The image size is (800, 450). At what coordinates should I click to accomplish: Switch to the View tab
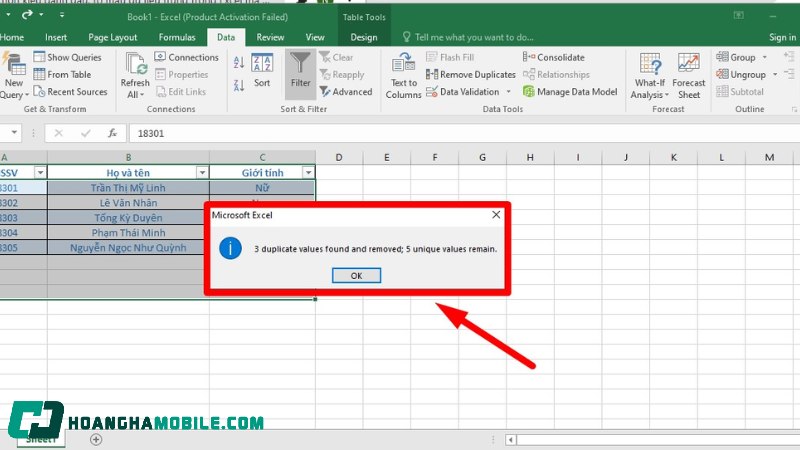pyautogui.click(x=315, y=37)
